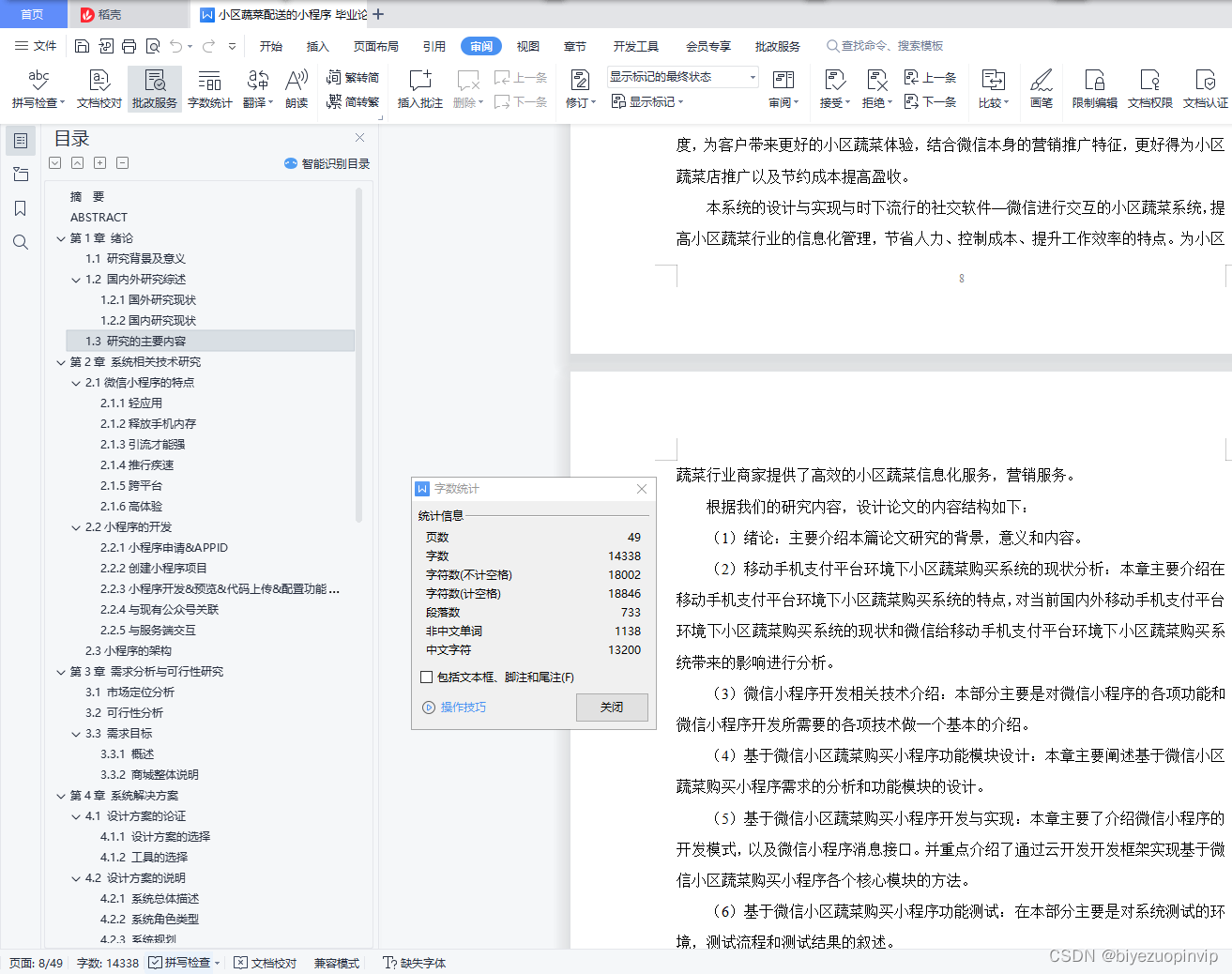The width and height of the screenshot is (1232, 974).
Task: Click 缺失字体 in status bar
Action: coord(415,963)
